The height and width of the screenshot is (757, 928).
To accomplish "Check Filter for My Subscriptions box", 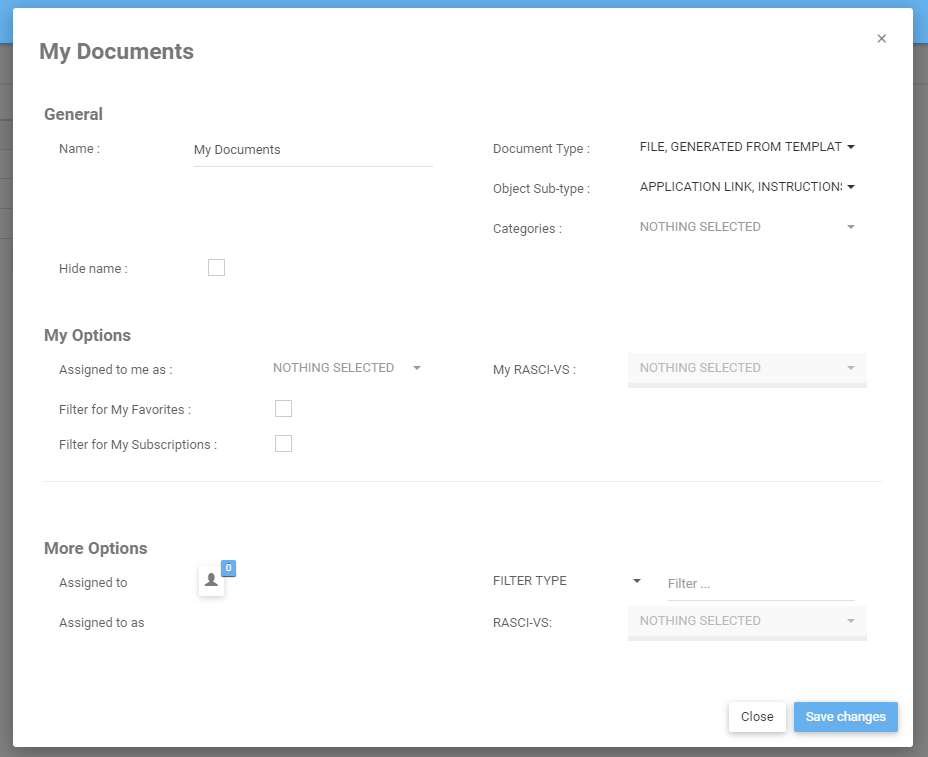I will (x=283, y=443).
